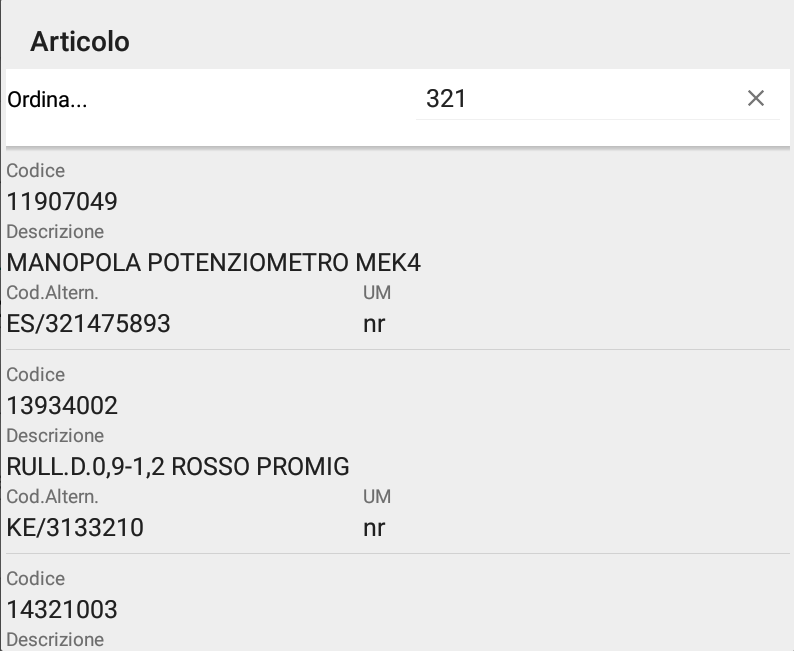Select article code 13934002
This screenshot has height=651, width=794.
pyautogui.click(x=62, y=406)
